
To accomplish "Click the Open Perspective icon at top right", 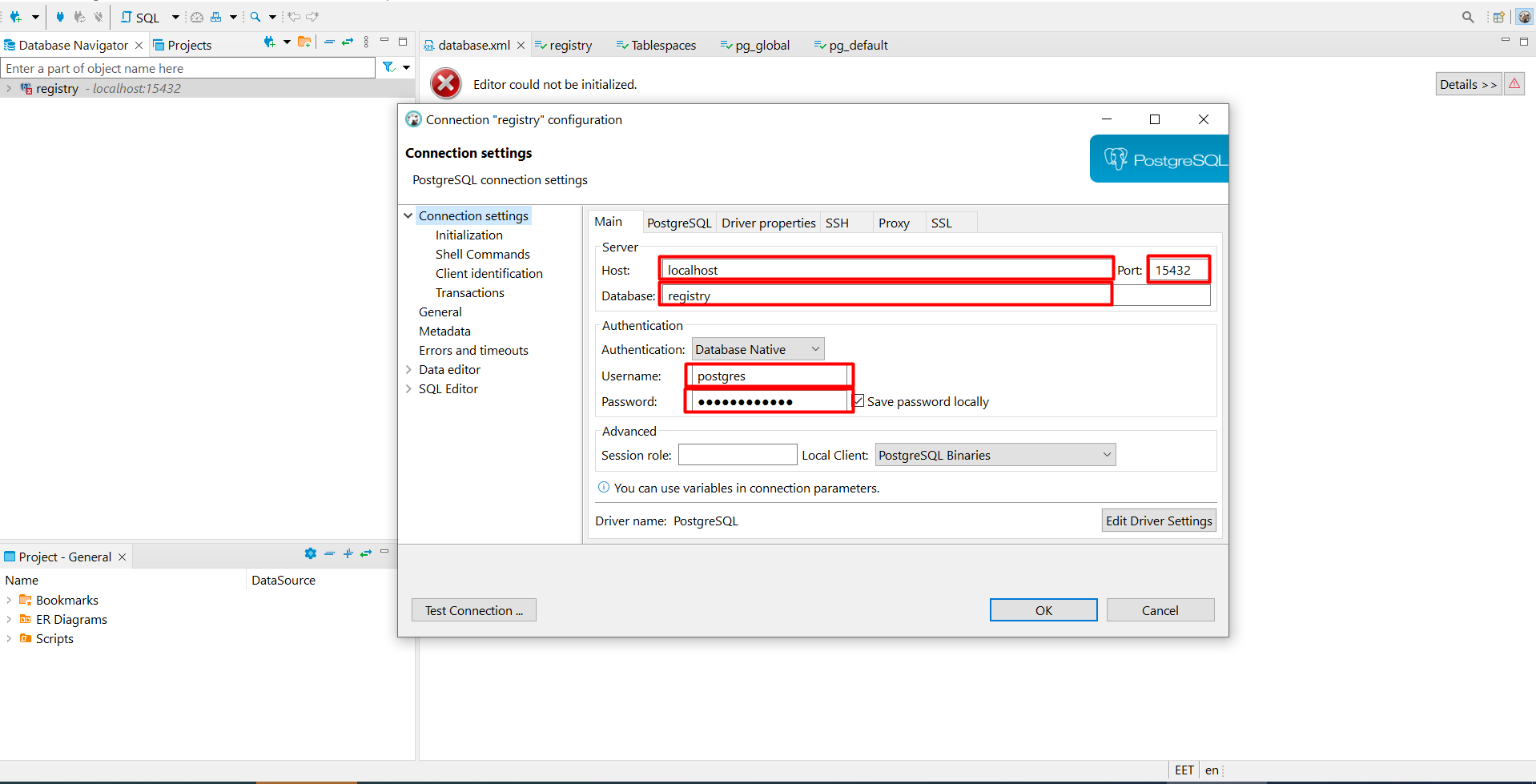I will point(1498,17).
